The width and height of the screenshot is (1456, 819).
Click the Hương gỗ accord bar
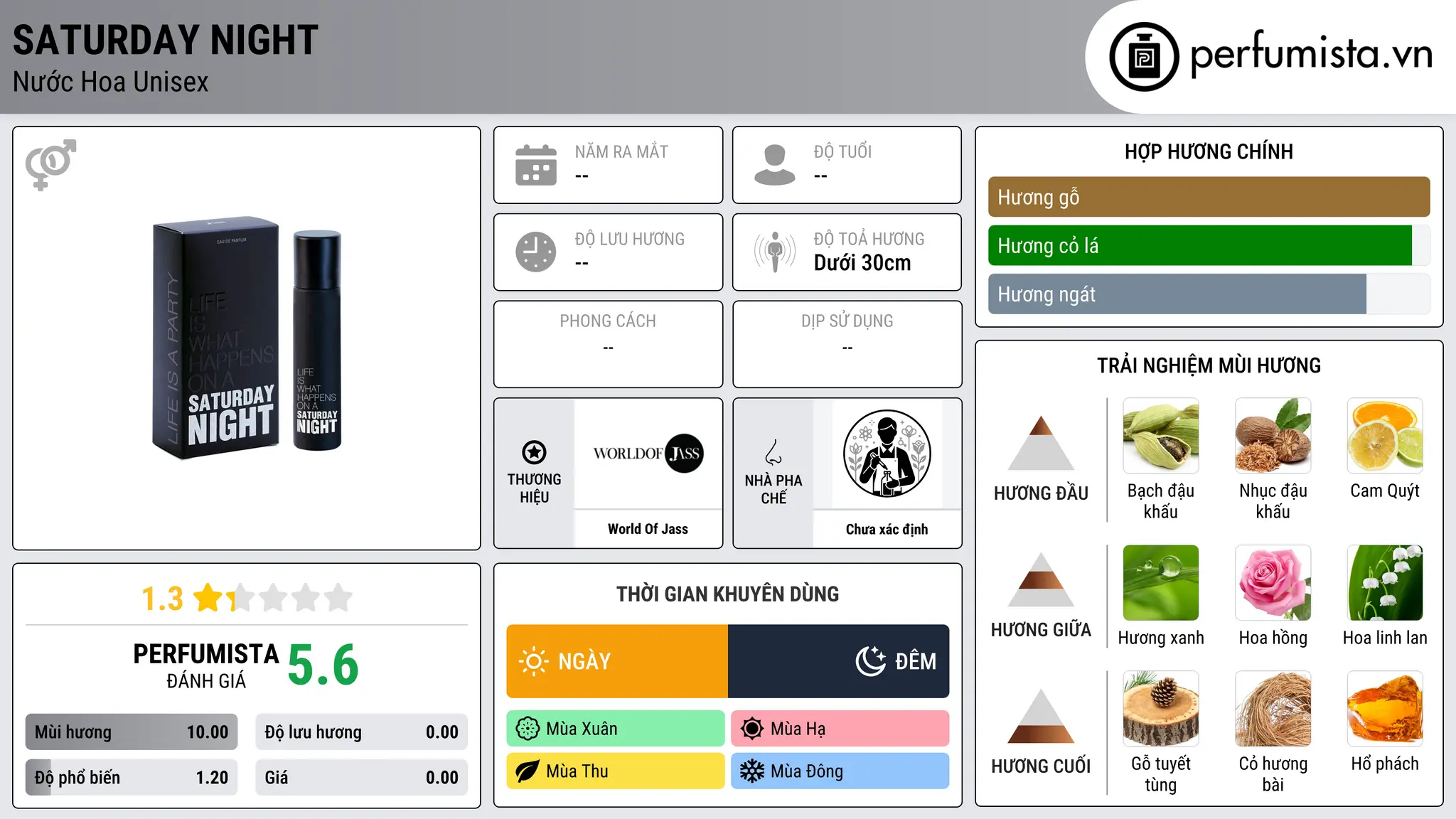(x=1209, y=197)
